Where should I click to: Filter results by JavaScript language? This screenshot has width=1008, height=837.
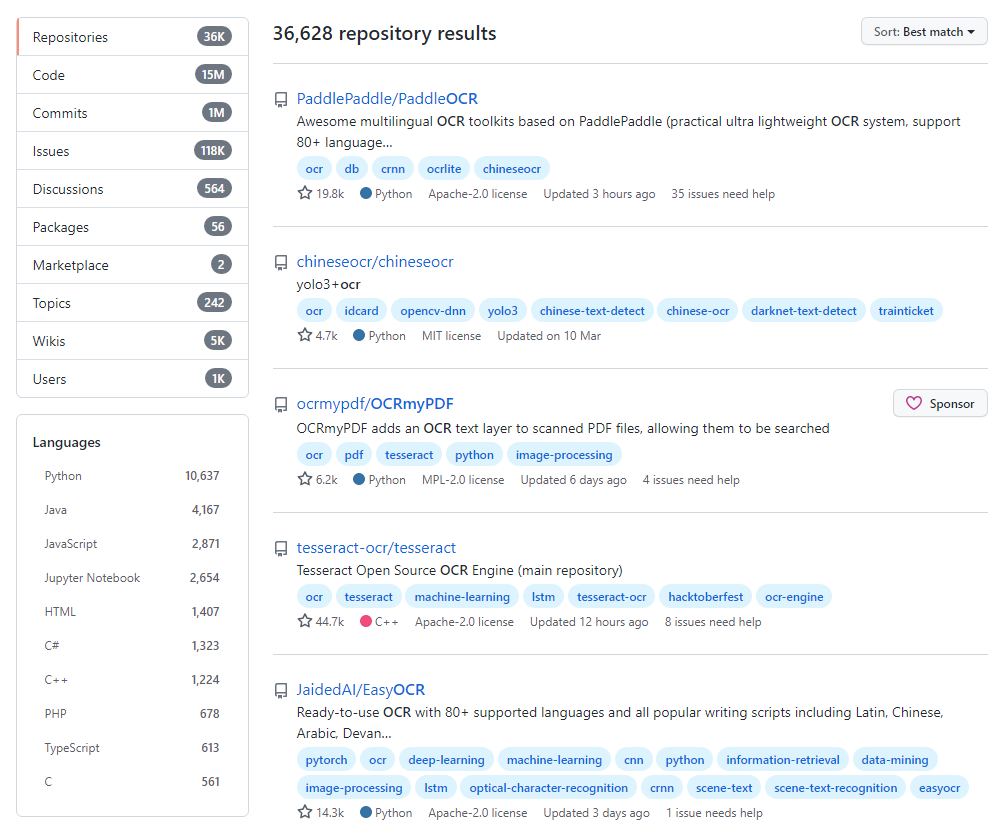(132, 544)
